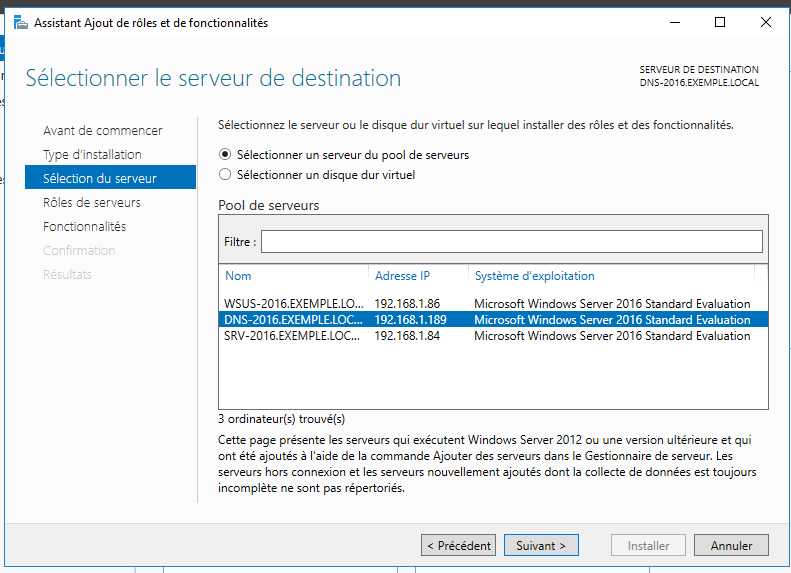Viewport: 791px width, 573px height.
Task: Jump to the 'Fonctionnalités' step
Action: 85,226
